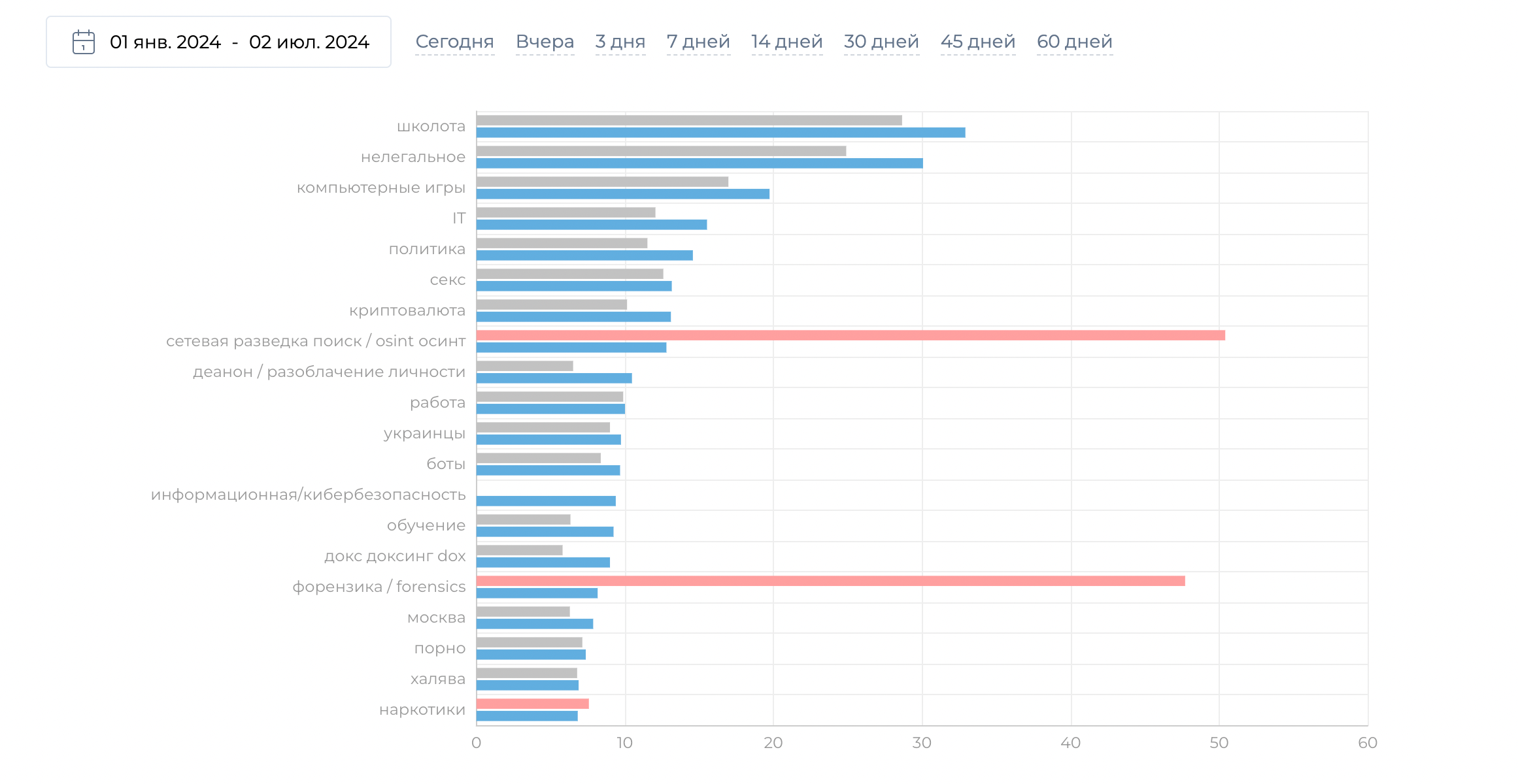This screenshot has width=1518, height=784.
Task: Click the red bar for сетевая разведка osint
Action: click(x=851, y=335)
